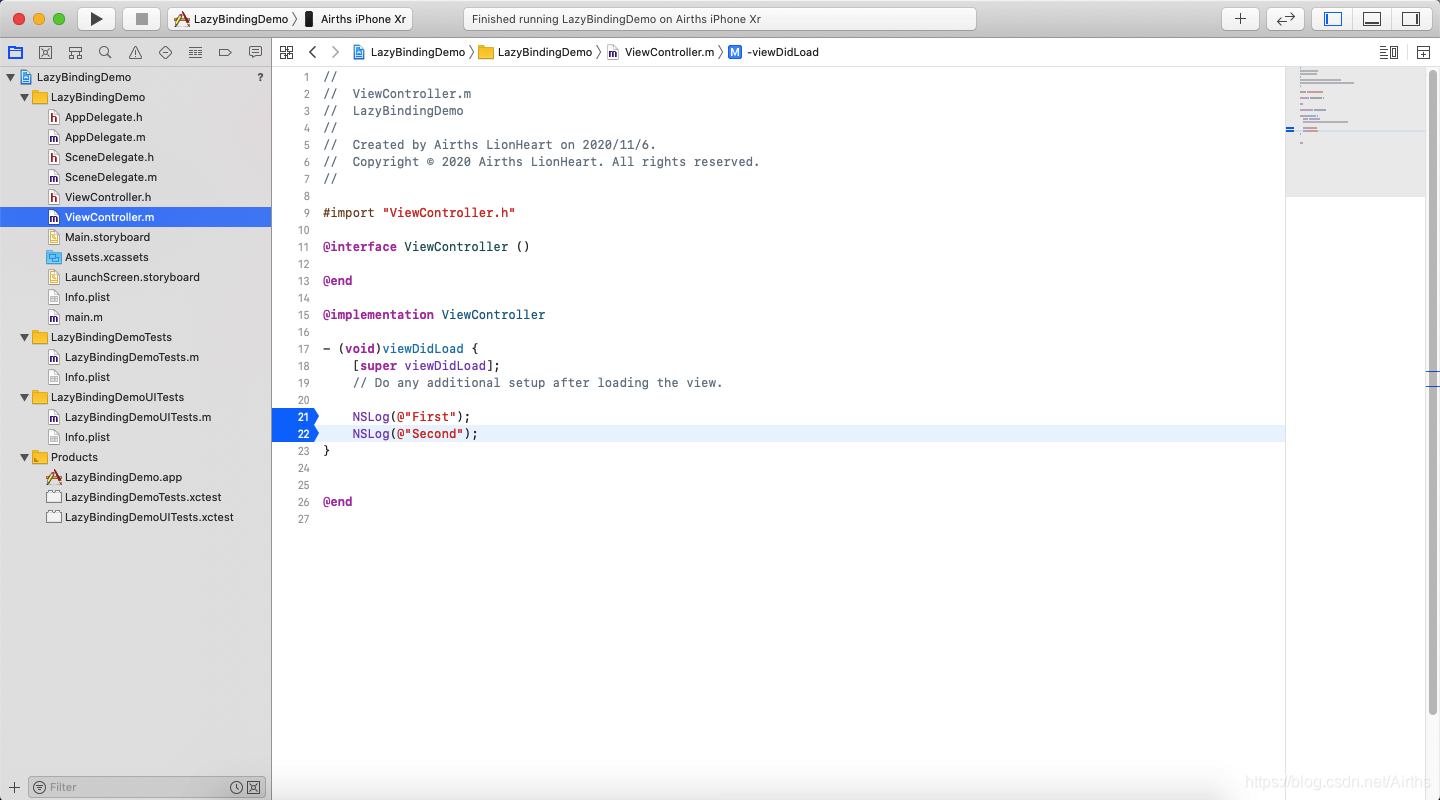Viewport: 1440px width, 800px height.
Task: Open the Airths iPhone Xr device selector
Action: tap(355, 19)
